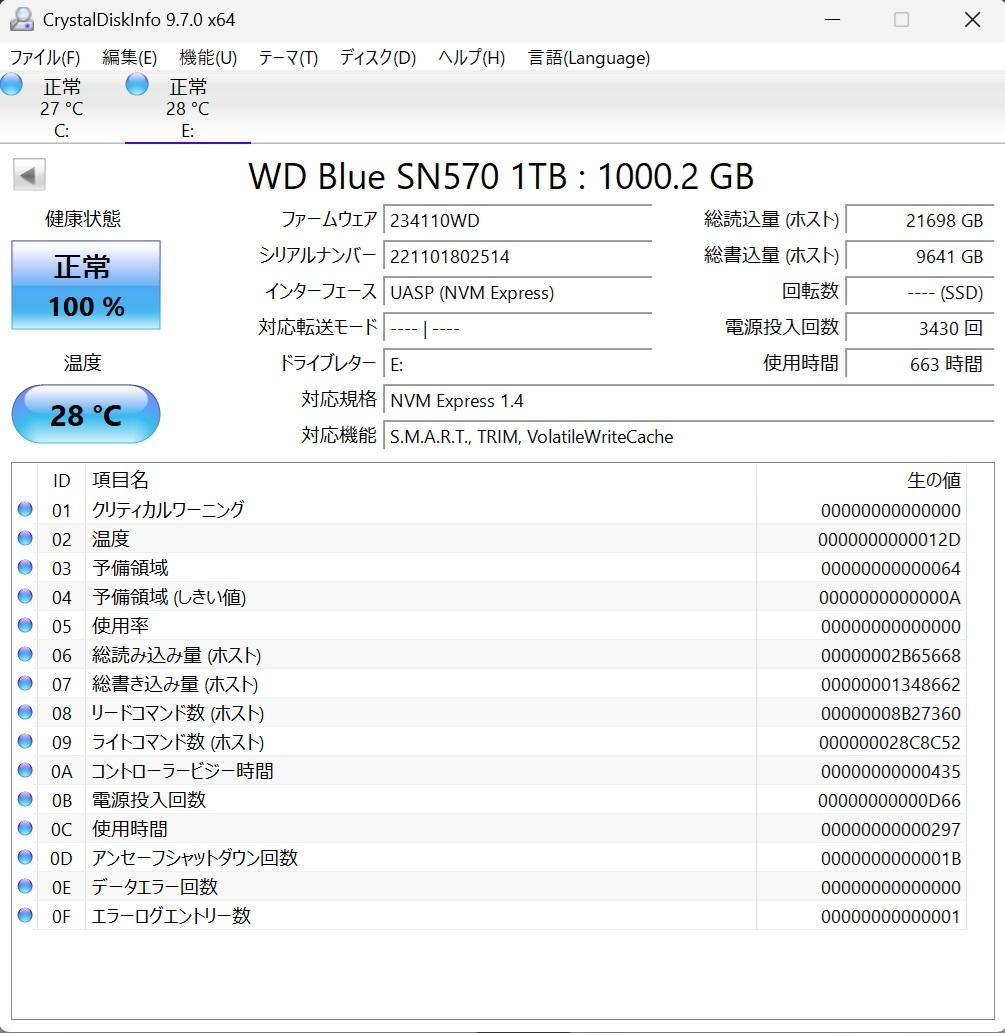Image resolution: width=1005 pixels, height=1033 pixels.
Task: Click the blue status dot beside クリティカルワーニング
Action: pyautogui.click(x=23, y=510)
